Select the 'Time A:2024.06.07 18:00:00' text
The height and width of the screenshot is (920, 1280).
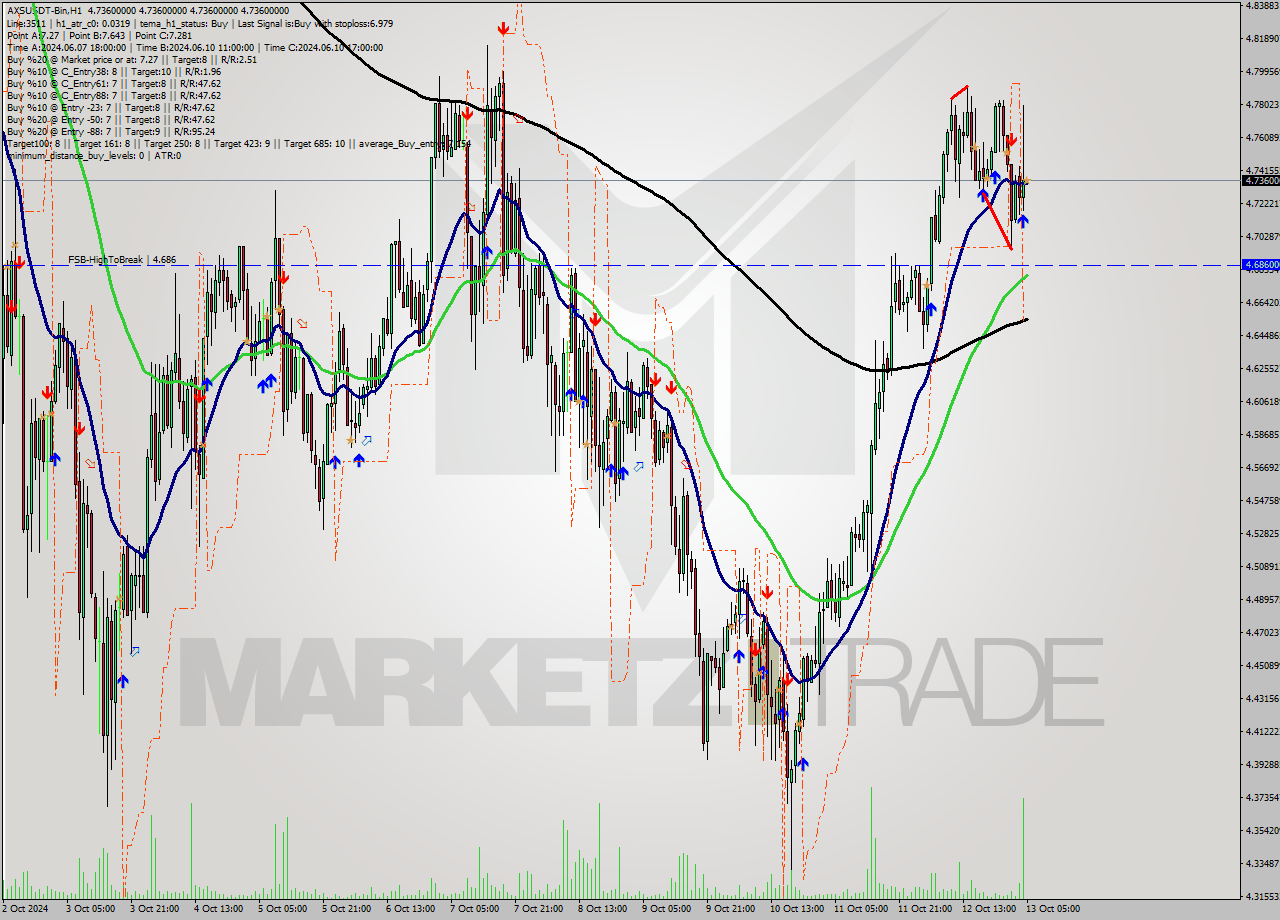click(x=66, y=47)
